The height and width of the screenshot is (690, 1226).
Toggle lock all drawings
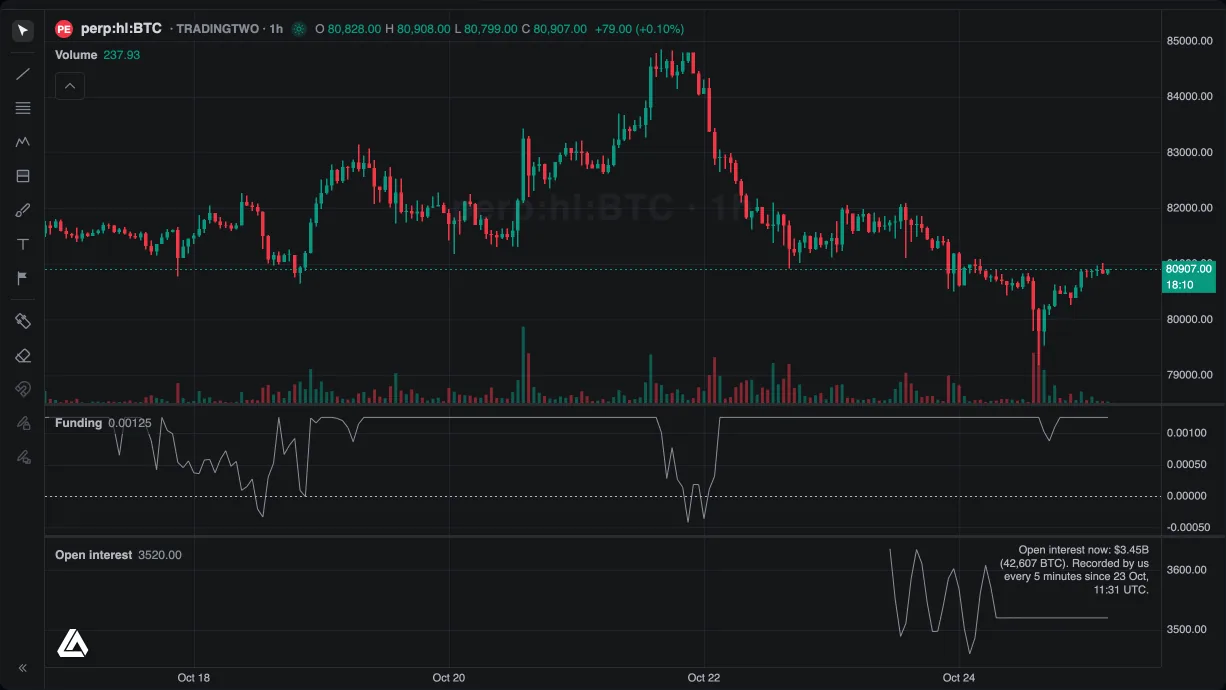23,423
